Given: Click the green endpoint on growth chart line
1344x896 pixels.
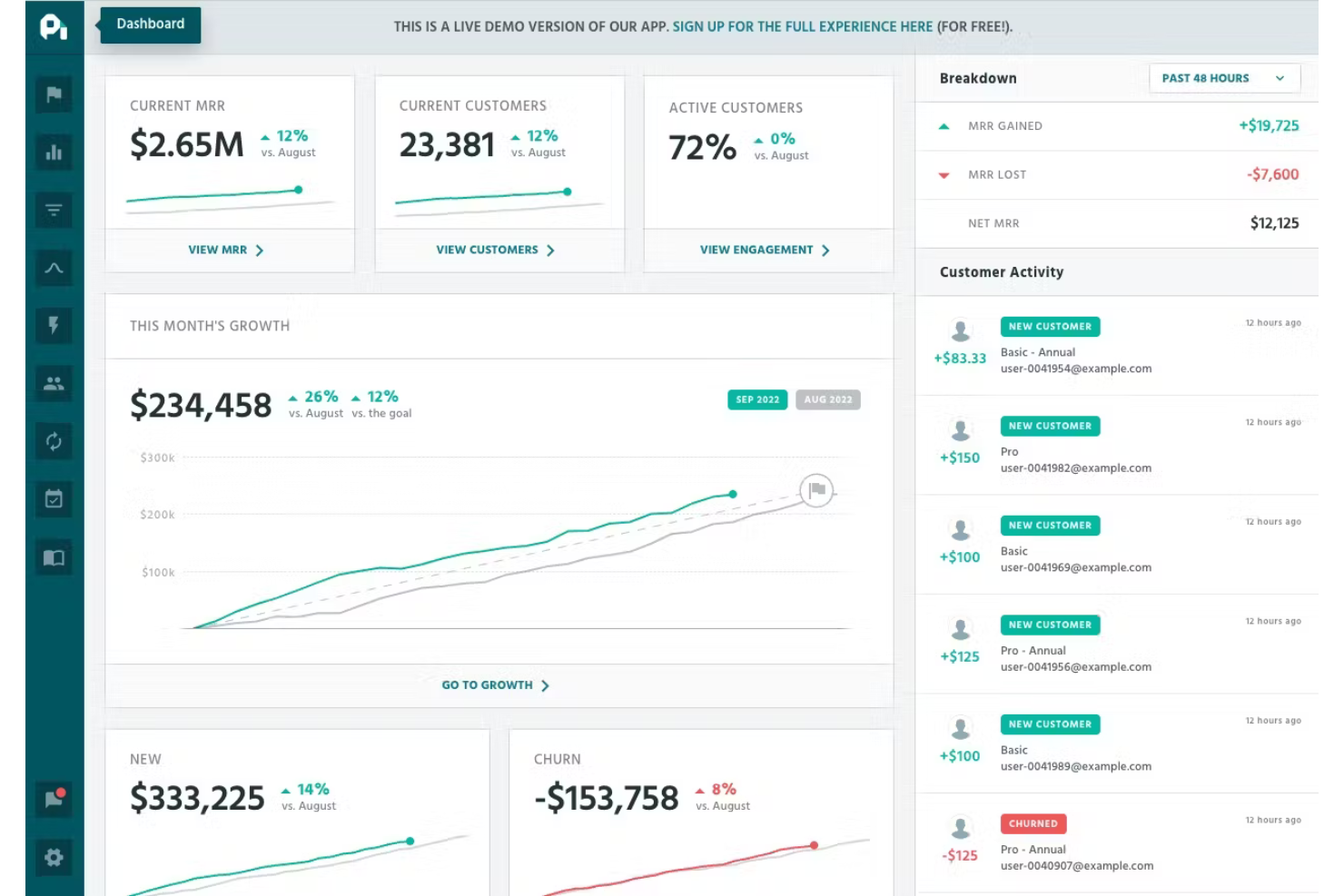Looking at the screenshot, I should pos(733,495).
